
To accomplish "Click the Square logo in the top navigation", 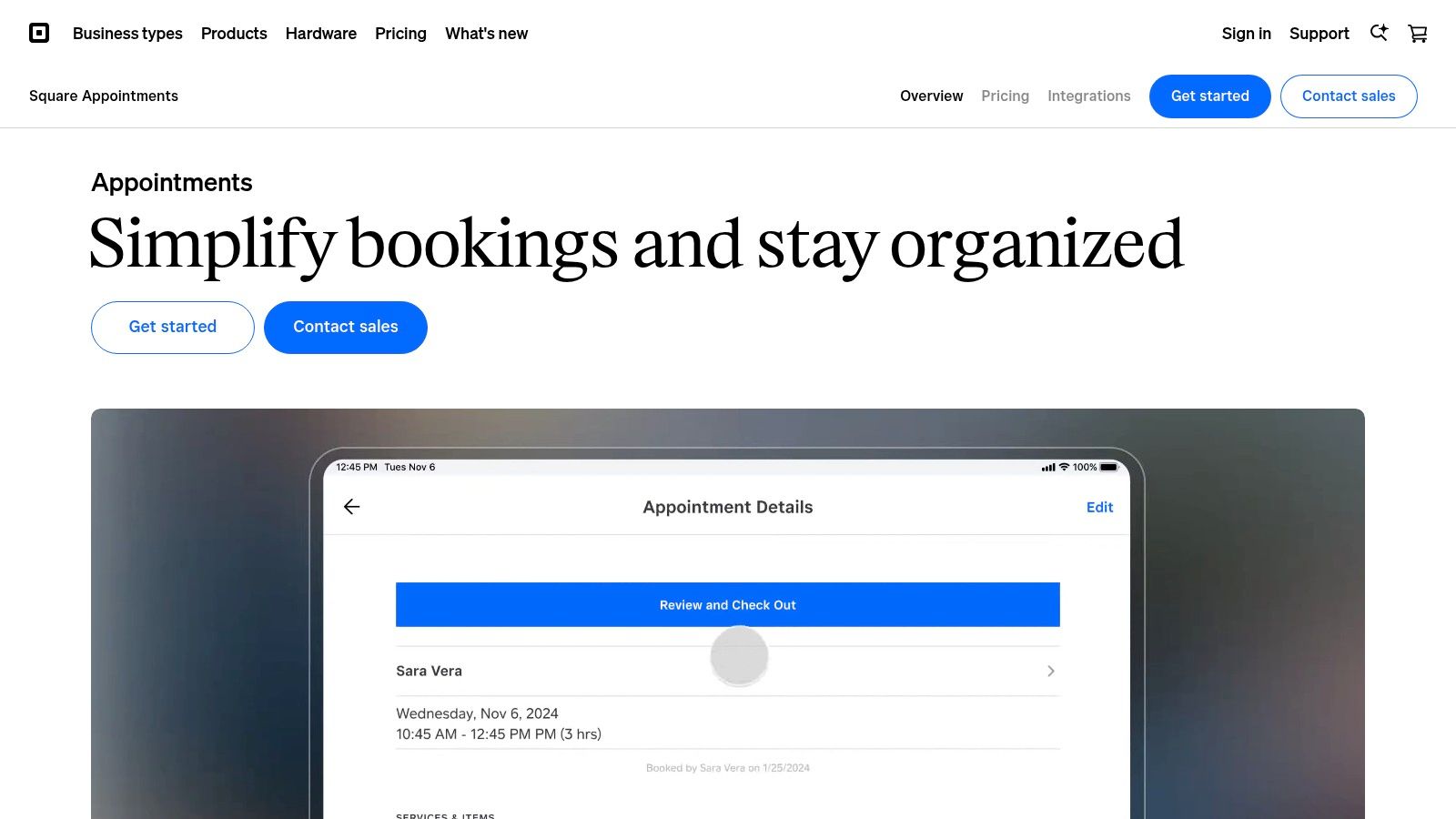I will 38,33.
